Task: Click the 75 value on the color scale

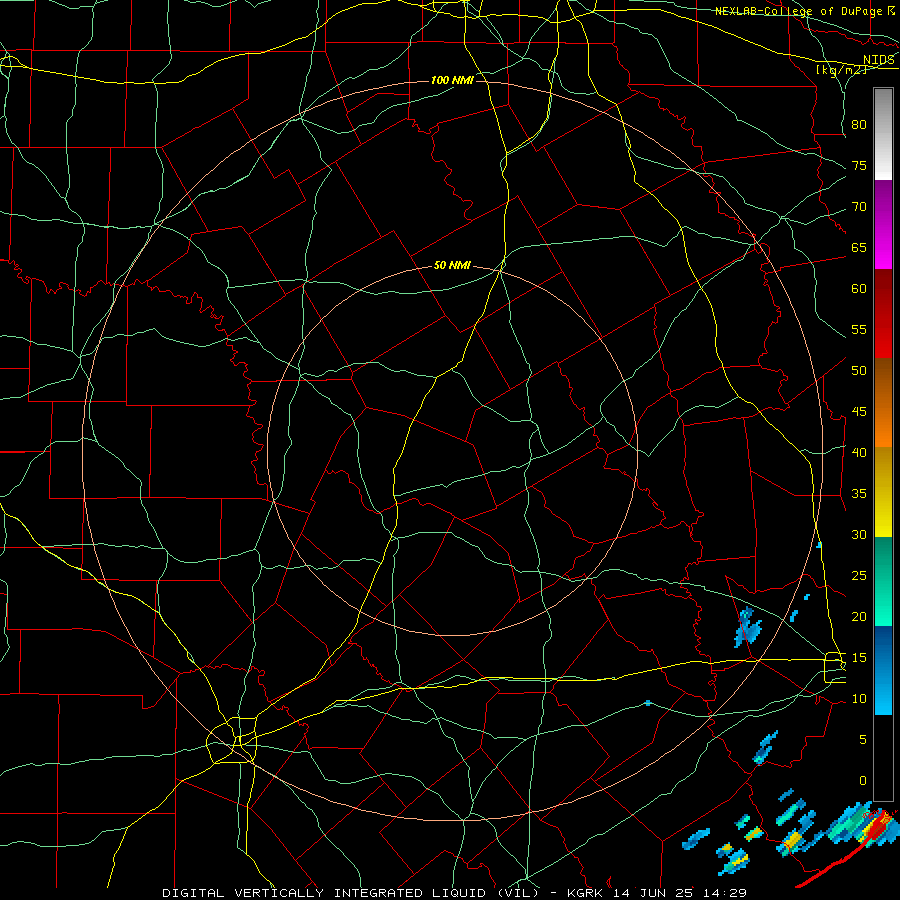Action: (x=859, y=165)
